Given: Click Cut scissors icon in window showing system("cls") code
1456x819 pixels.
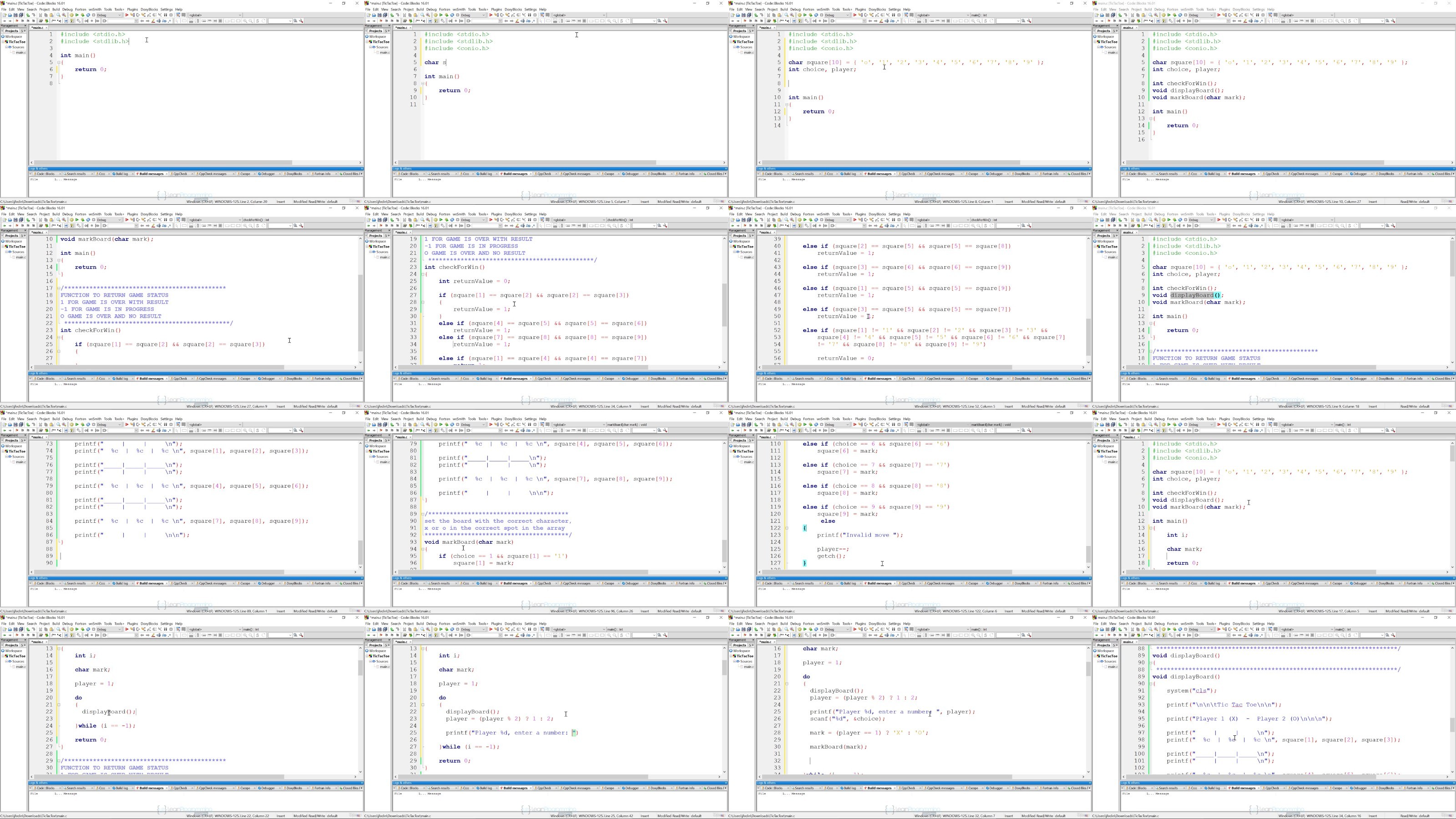Looking at the screenshot, I should click(1132, 630).
